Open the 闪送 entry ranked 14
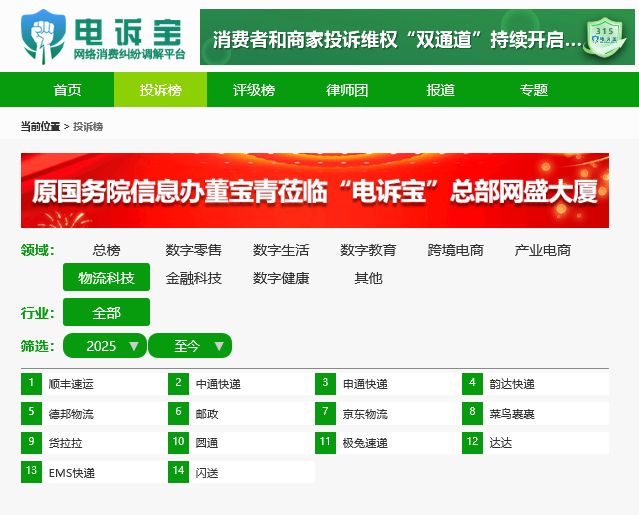The width and height of the screenshot is (639, 515). tap(242, 472)
